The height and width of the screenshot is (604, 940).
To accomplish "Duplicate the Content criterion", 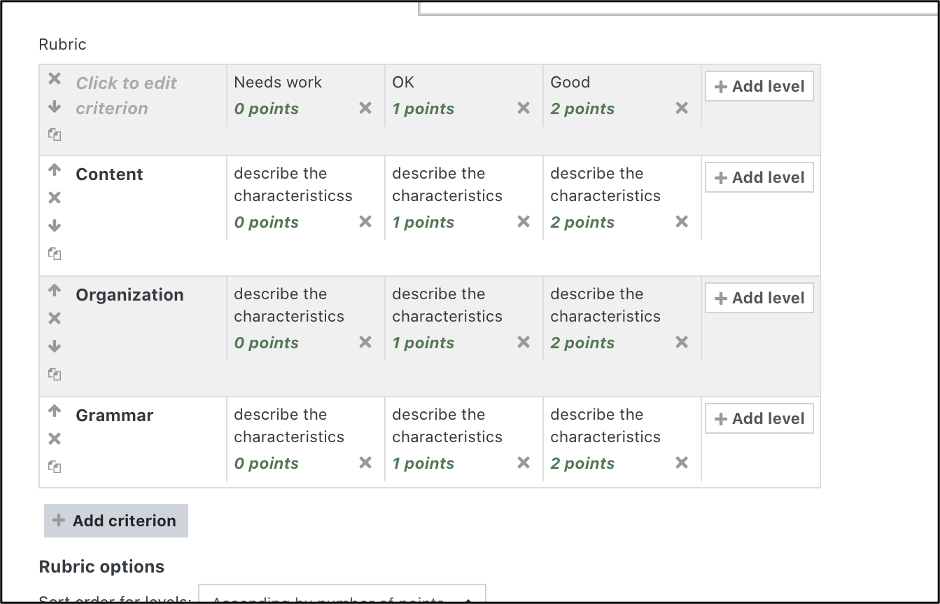I will tap(53, 254).
